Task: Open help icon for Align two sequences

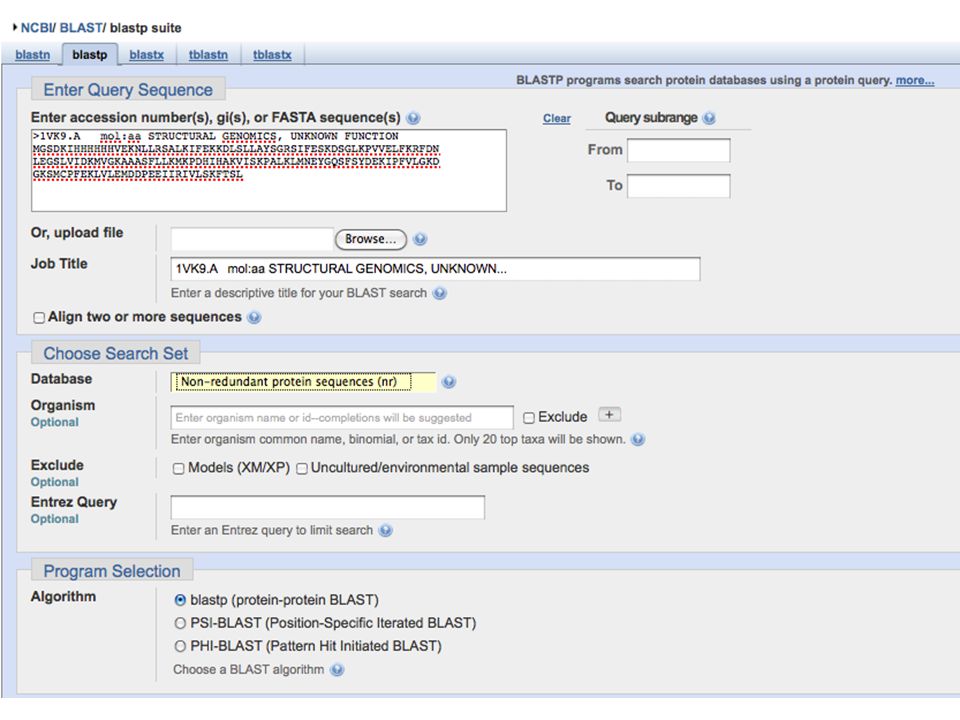Action: (x=254, y=317)
